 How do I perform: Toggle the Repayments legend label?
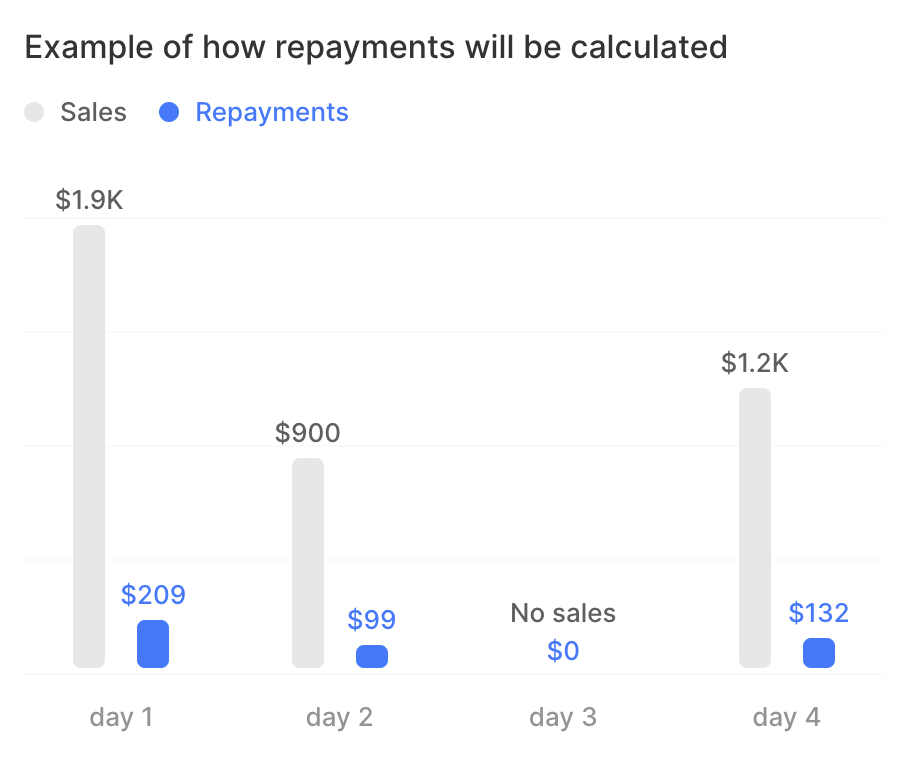click(272, 112)
